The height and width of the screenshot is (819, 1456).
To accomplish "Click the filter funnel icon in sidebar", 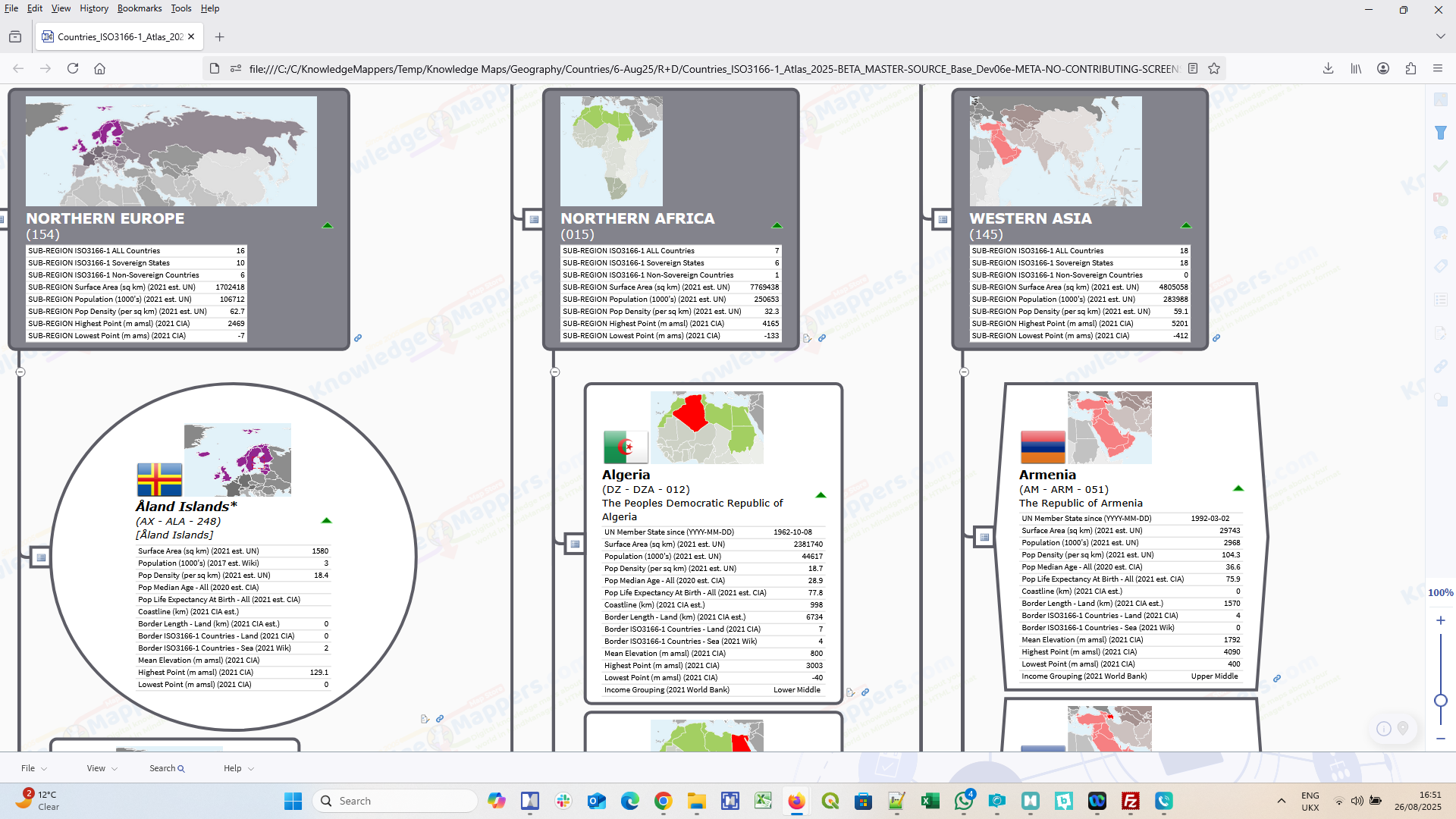I will pos(1441,133).
